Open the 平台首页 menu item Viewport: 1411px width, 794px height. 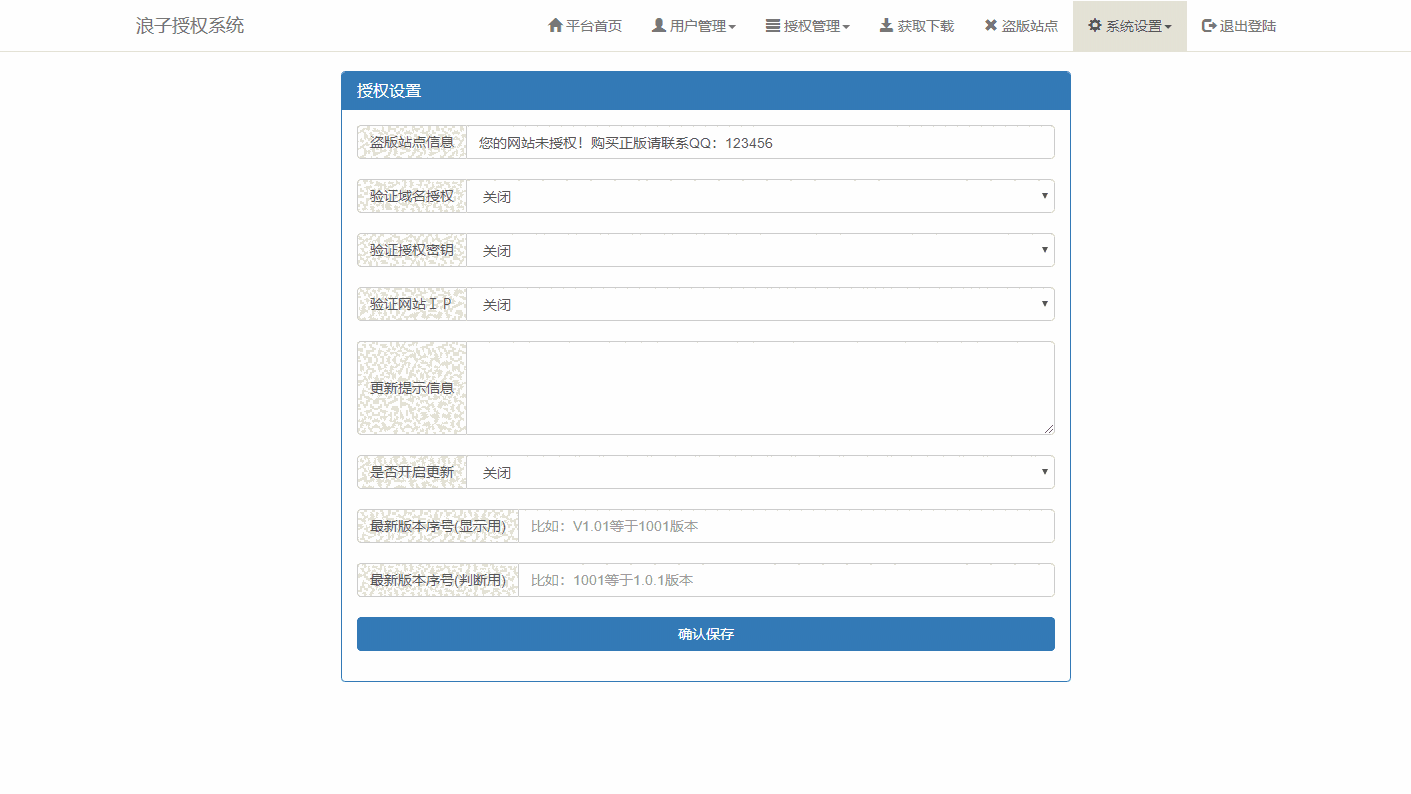585,26
